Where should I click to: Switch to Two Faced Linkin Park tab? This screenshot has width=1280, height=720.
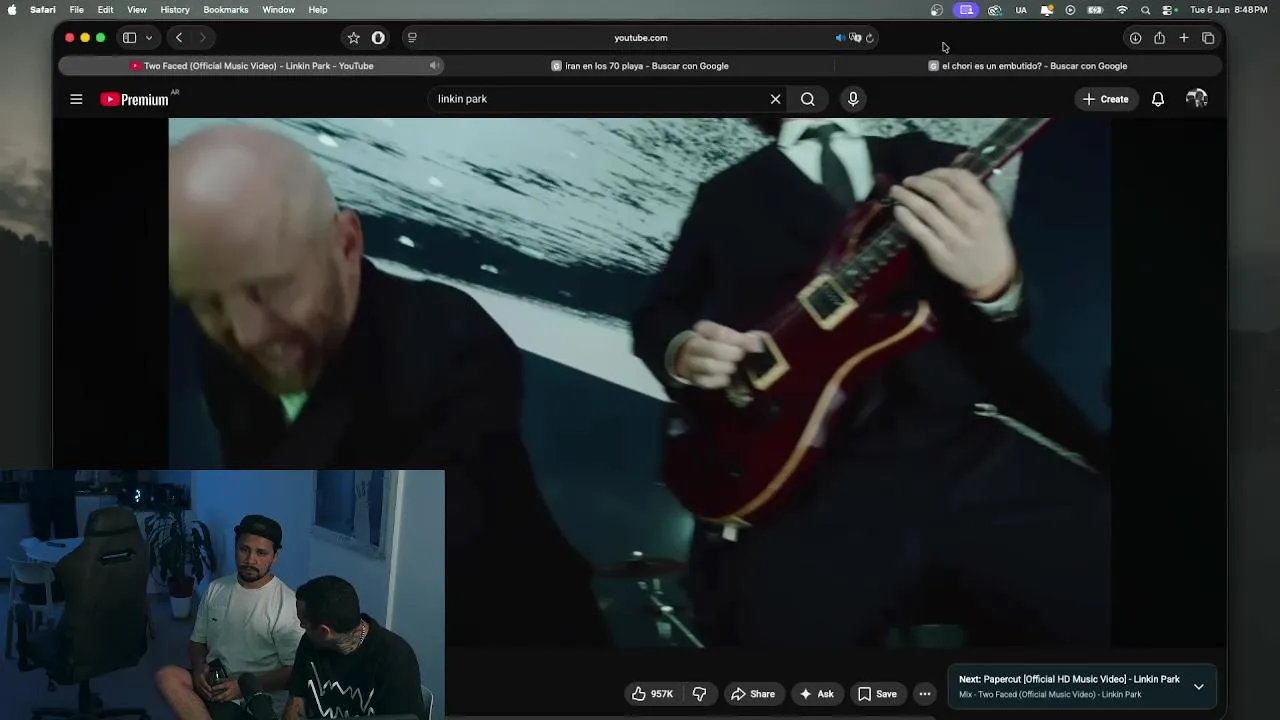click(251, 66)
